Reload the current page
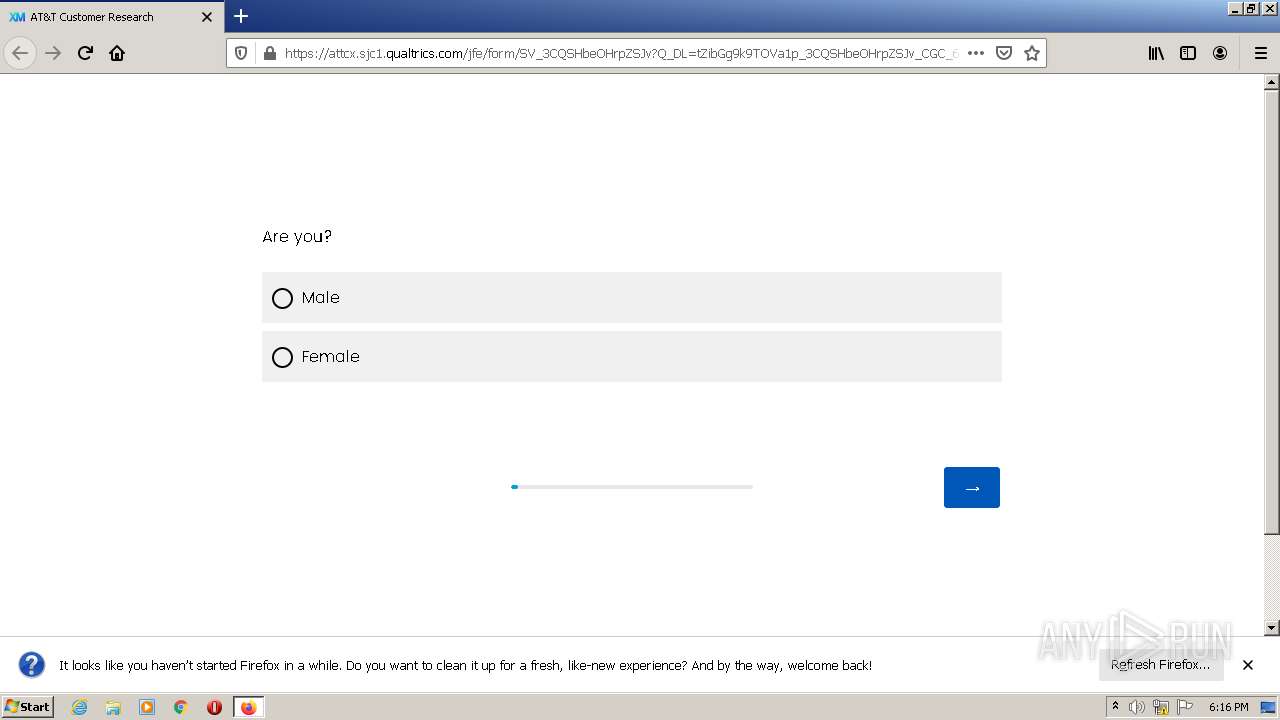This screenshot has width=1280, height=720. coord(85,53)
